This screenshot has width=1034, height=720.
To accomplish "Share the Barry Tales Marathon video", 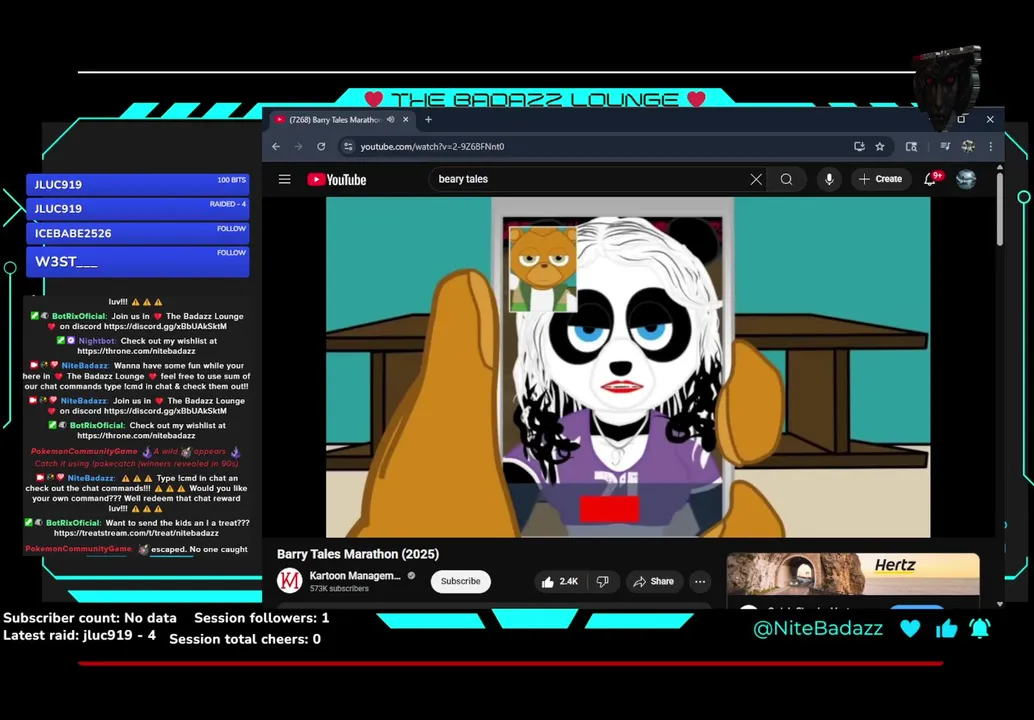I will (654, 582).
